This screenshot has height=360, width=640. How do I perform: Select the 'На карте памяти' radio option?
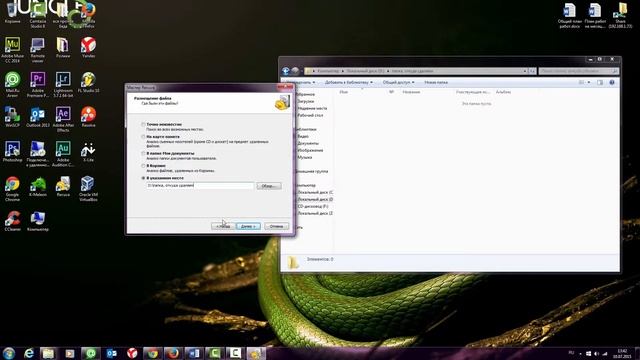(143, 137)
